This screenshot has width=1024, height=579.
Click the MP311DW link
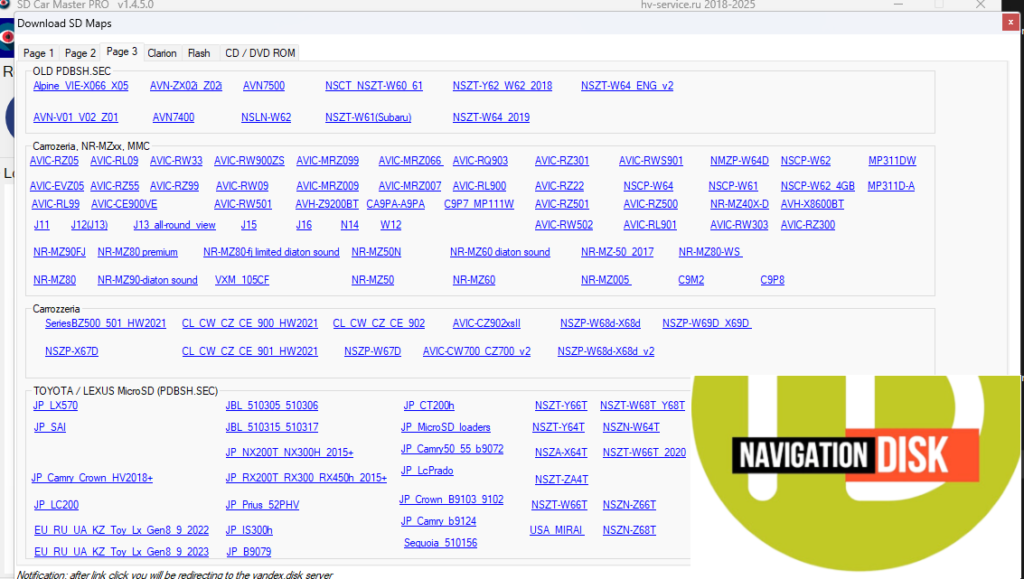[892, 161]
